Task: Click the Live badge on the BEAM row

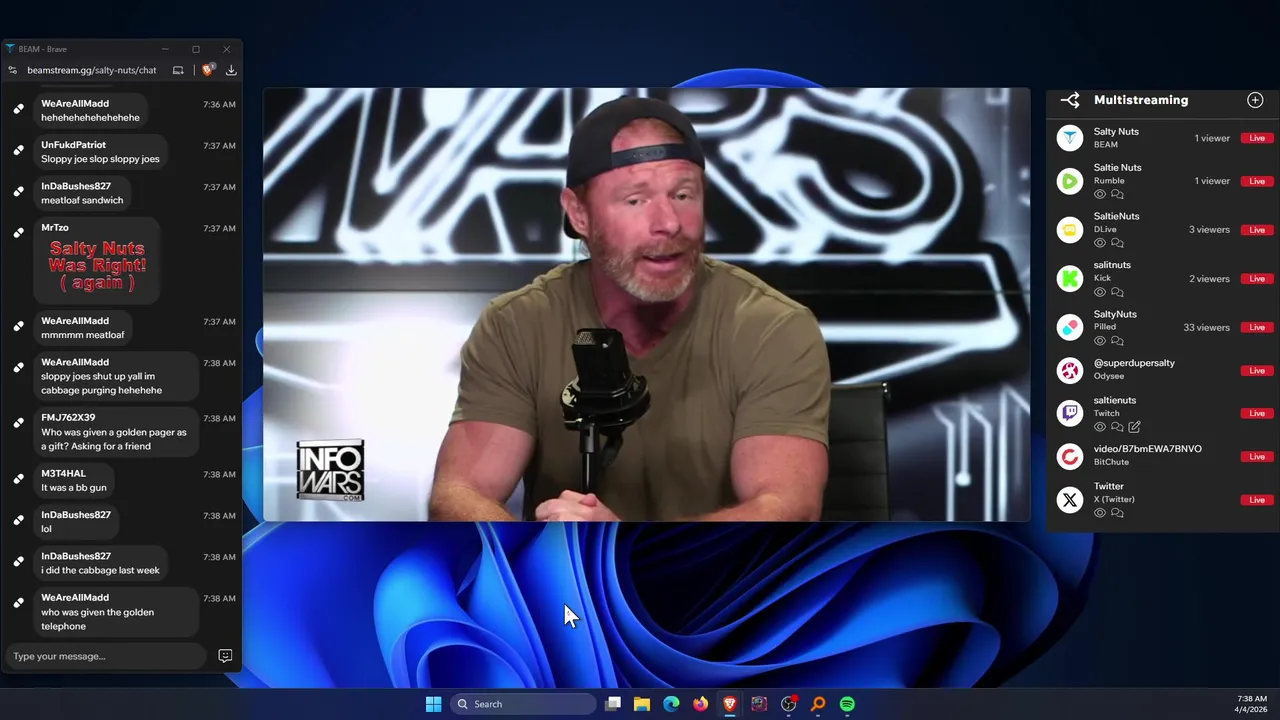Action: pyautogui.click(x=1257, y=138)
